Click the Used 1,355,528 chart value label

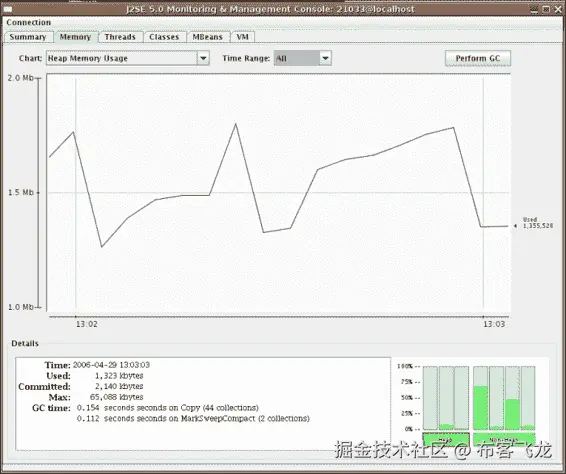tap(537, 223)
